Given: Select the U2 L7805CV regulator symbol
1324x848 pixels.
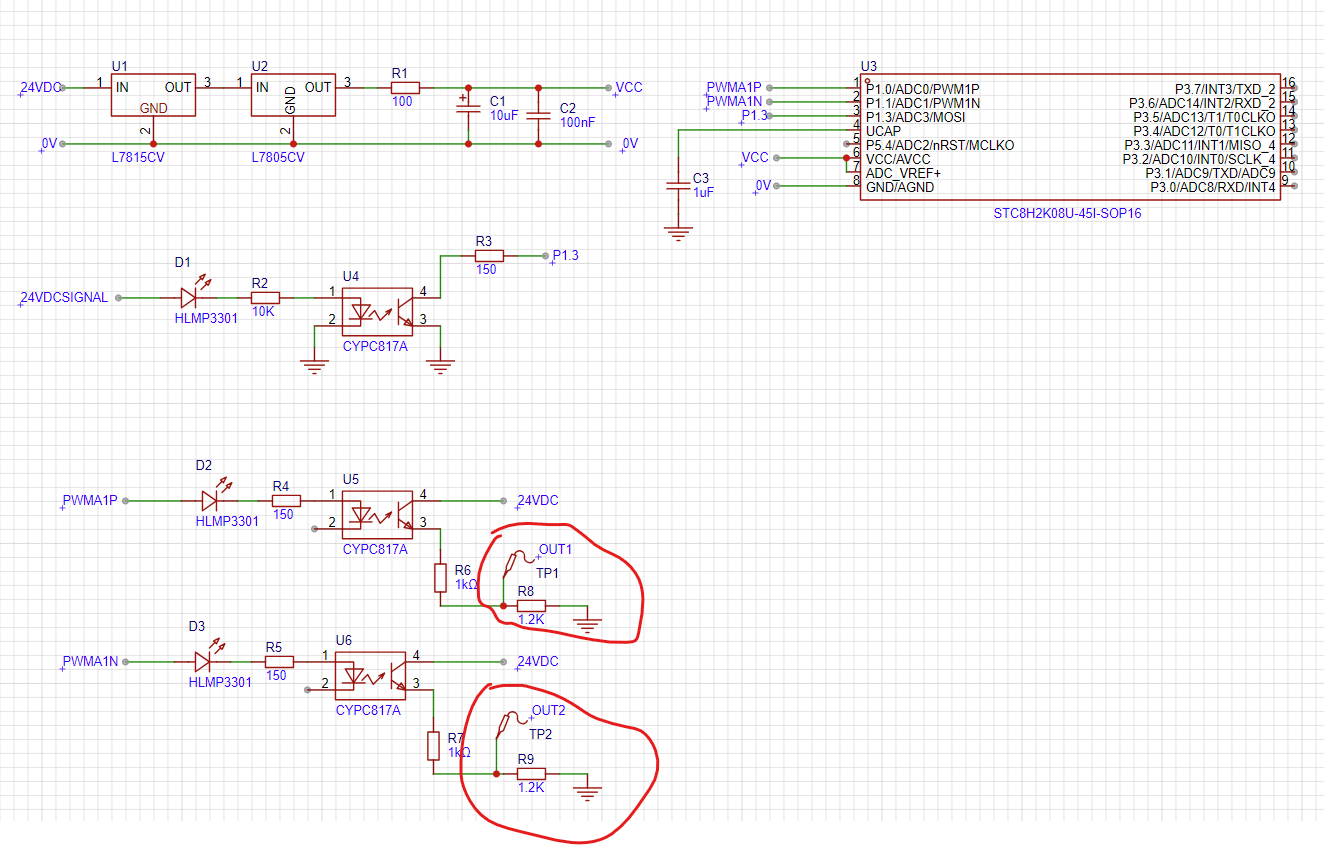Looking at the screenshot, I should coord(293,94).
